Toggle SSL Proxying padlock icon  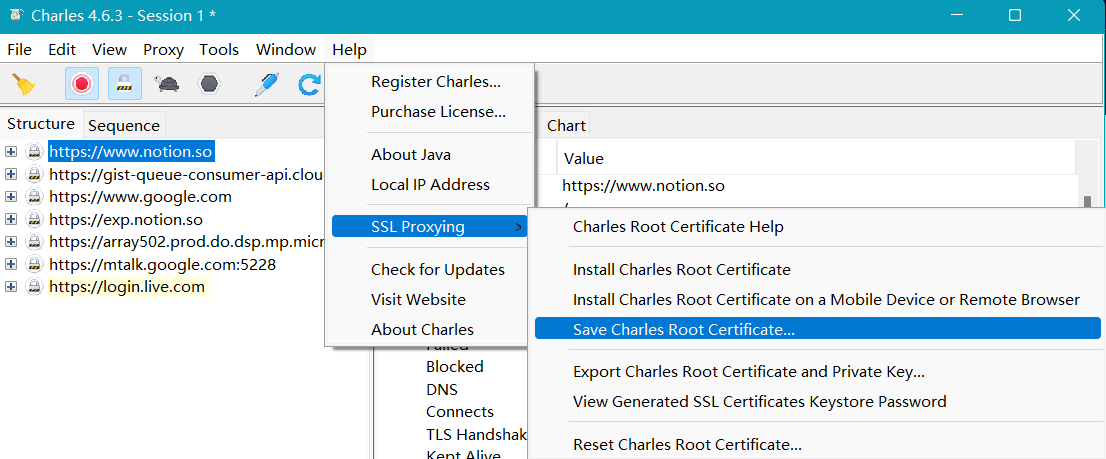125,84
